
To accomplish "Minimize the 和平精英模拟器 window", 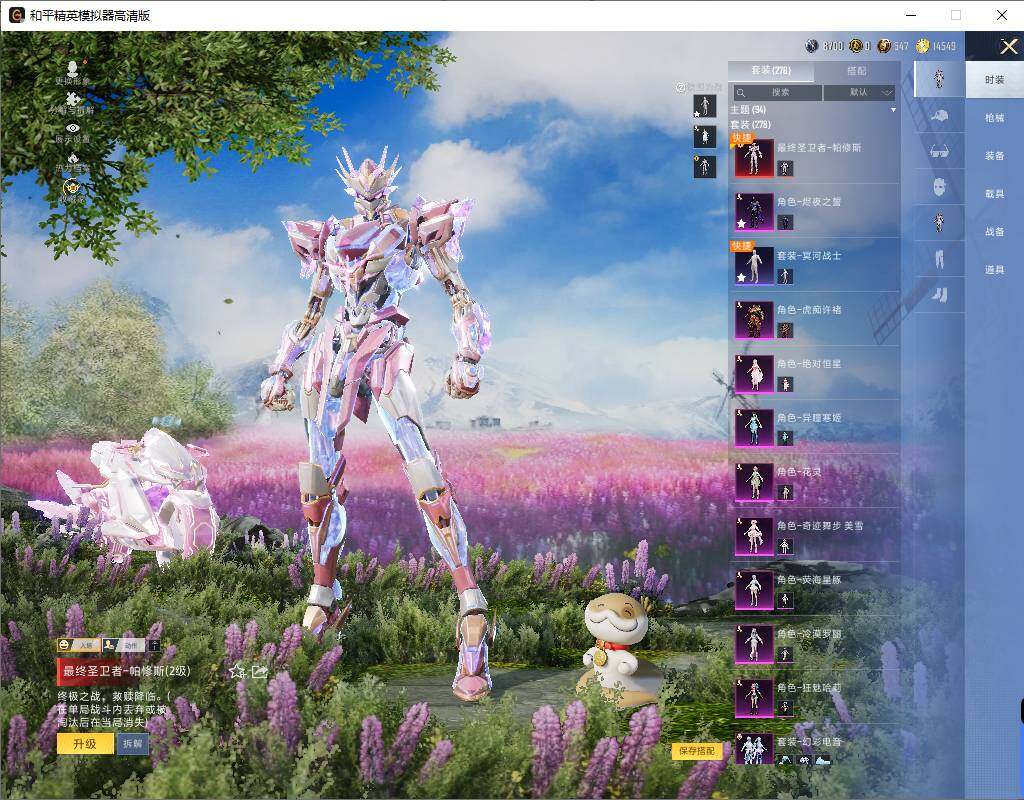I will coord(911,15).
